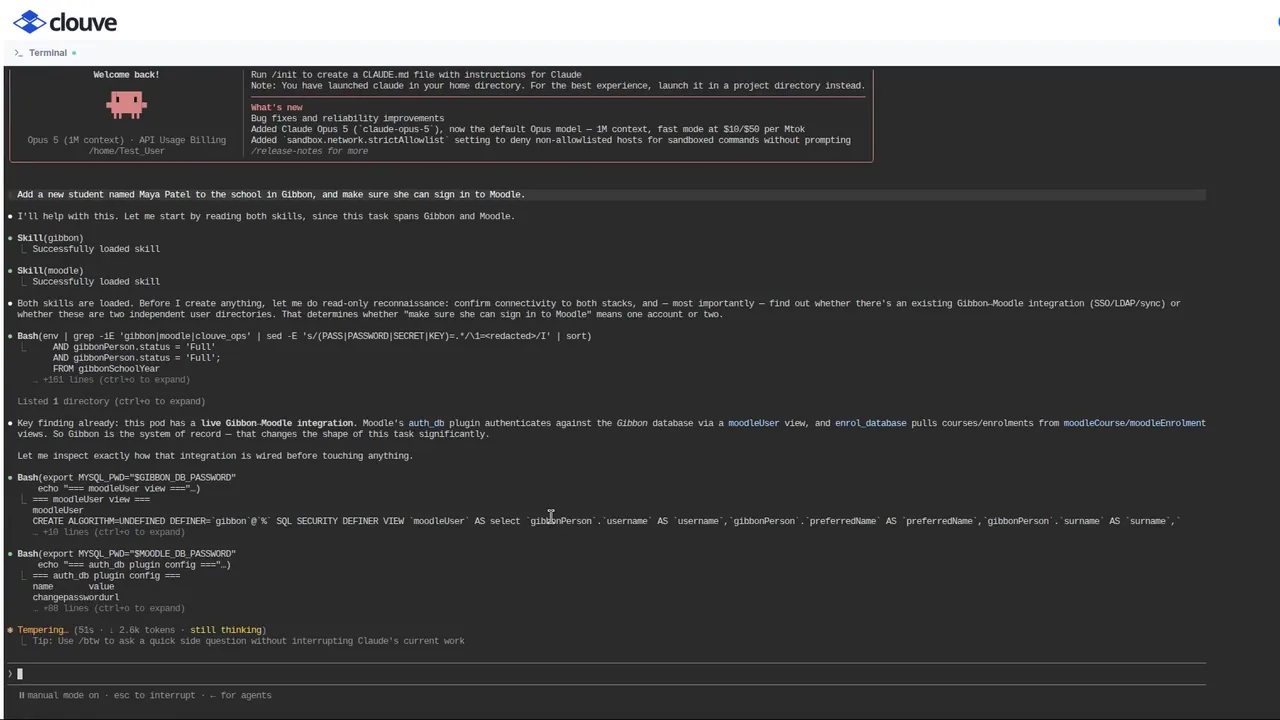Click the Tip about /btw side questions

pos(248,641)
